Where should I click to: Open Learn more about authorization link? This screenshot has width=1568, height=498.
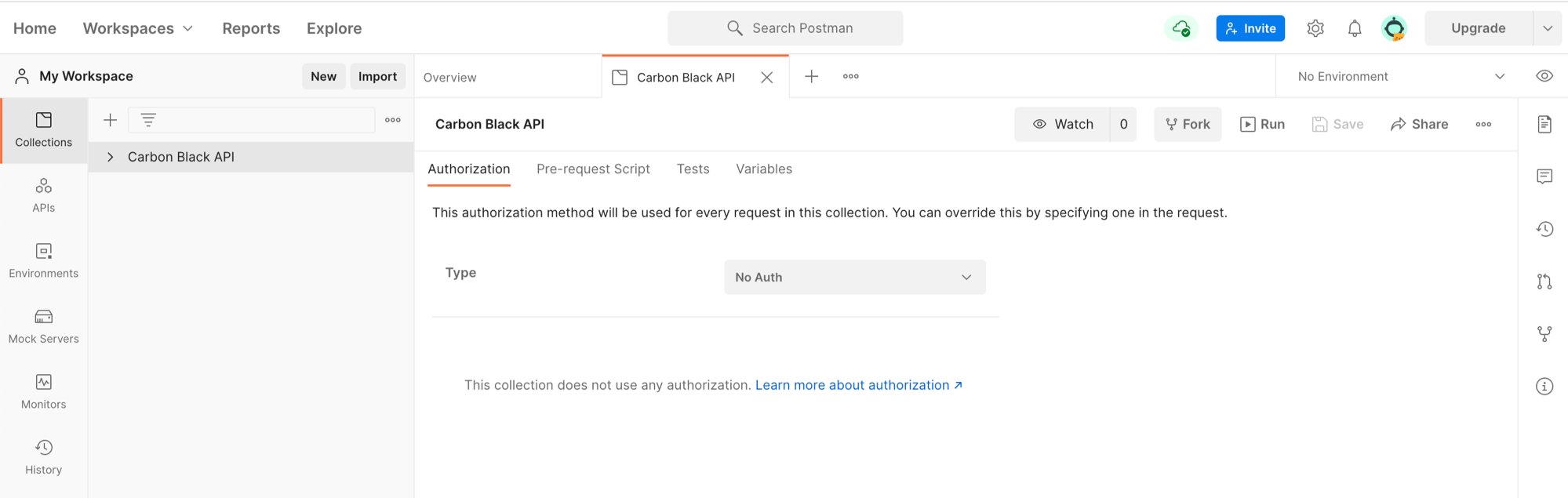[859, 385]
